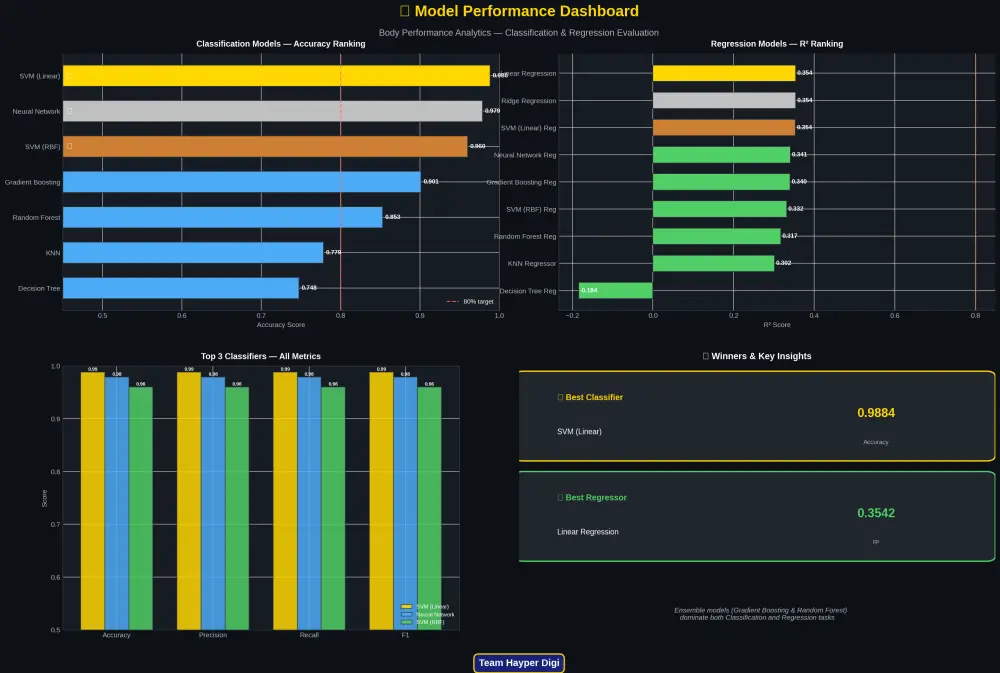Click the Decision Tree accuracy bar
The width and height of the screenshot is (1000, 673).
(x=180, y=288)
